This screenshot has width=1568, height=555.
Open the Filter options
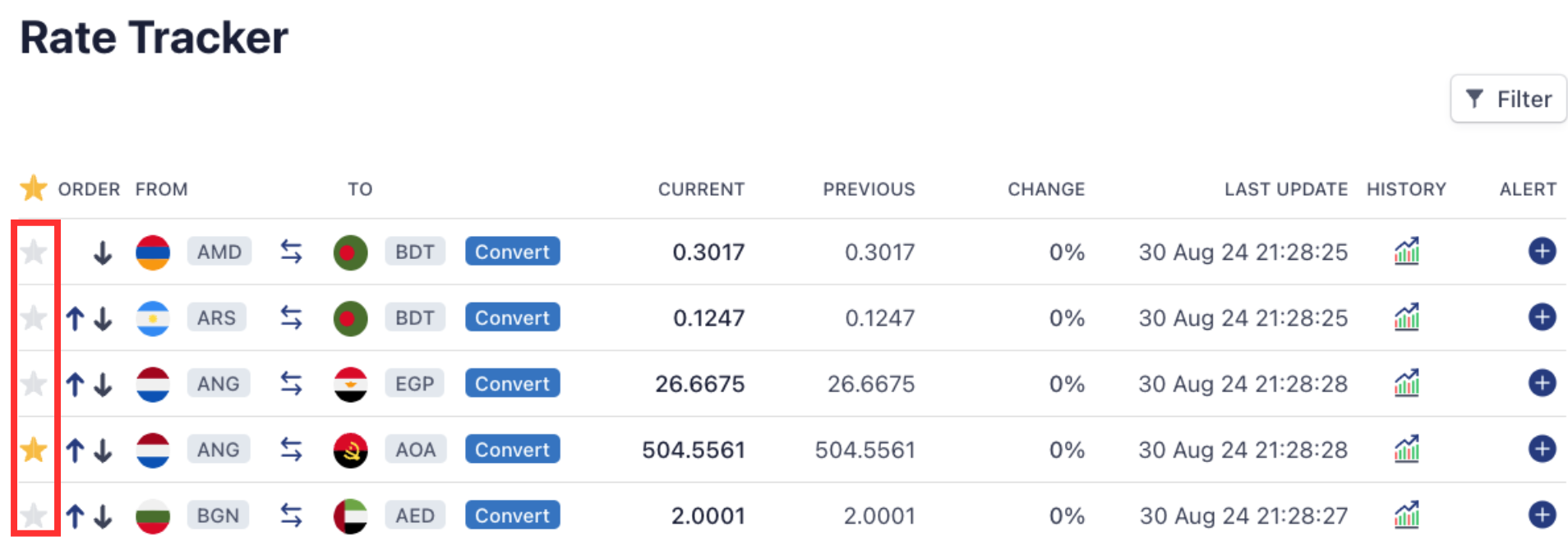(1508, 99)
